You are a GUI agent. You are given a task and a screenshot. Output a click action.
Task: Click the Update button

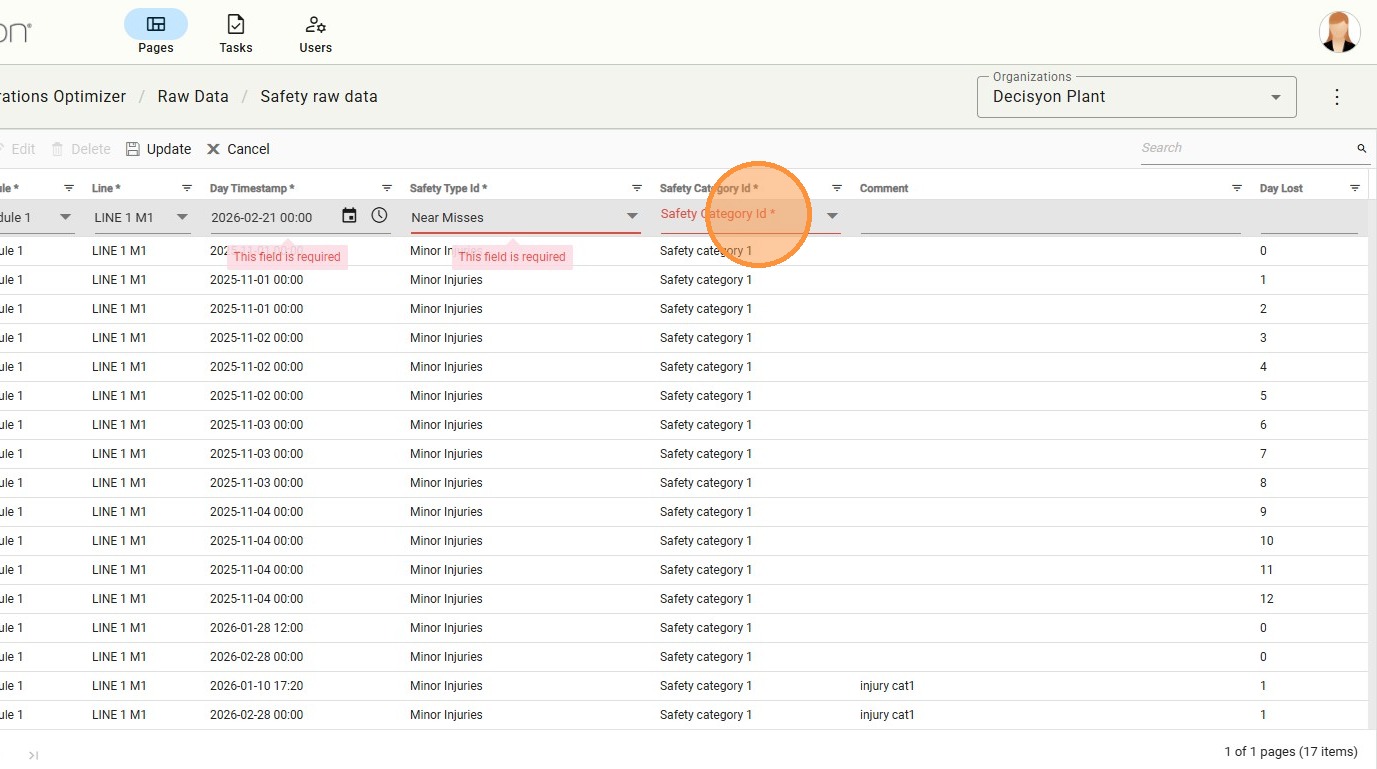[158, 149]
